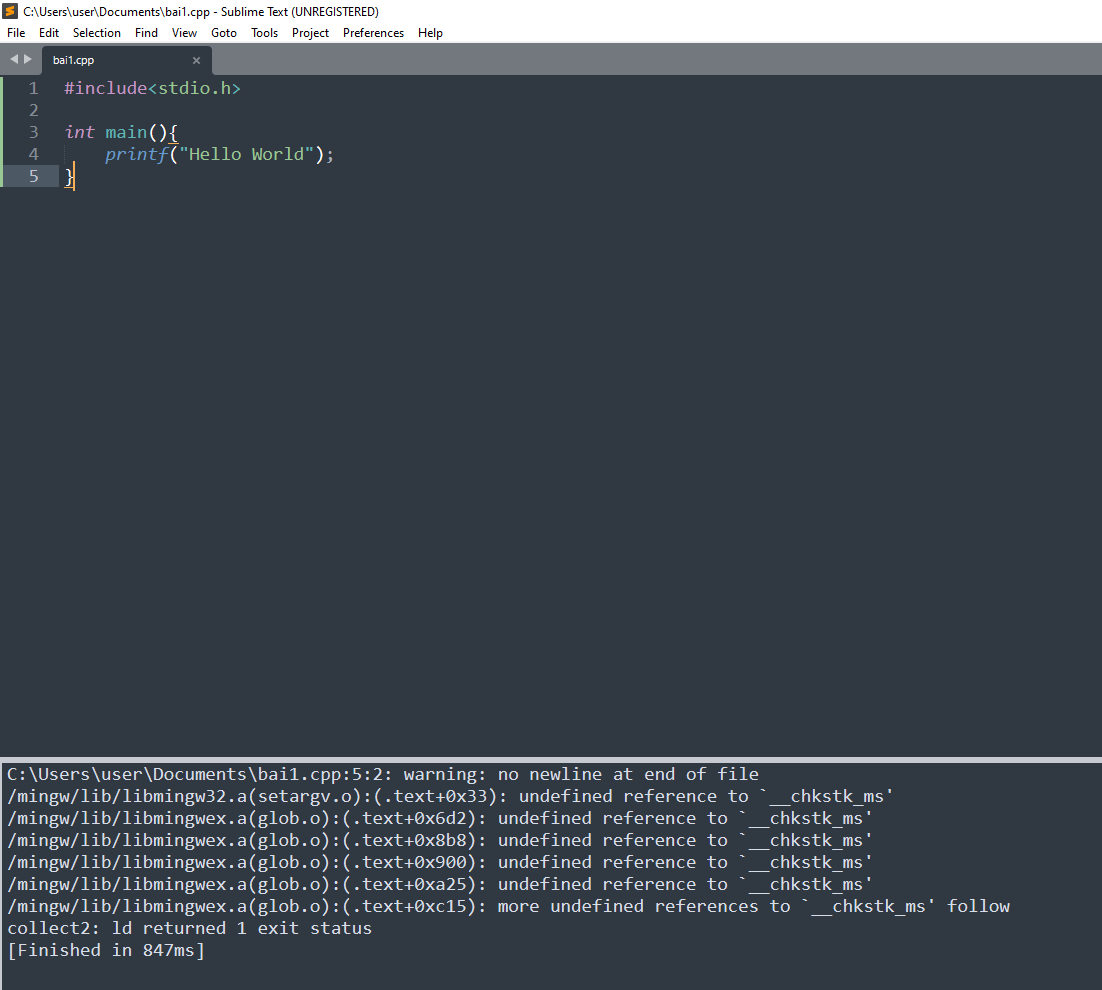Go to previous tab with left arrow
Image resolution: width=1102 pixels, height=990 pixels.
point(13,60)
